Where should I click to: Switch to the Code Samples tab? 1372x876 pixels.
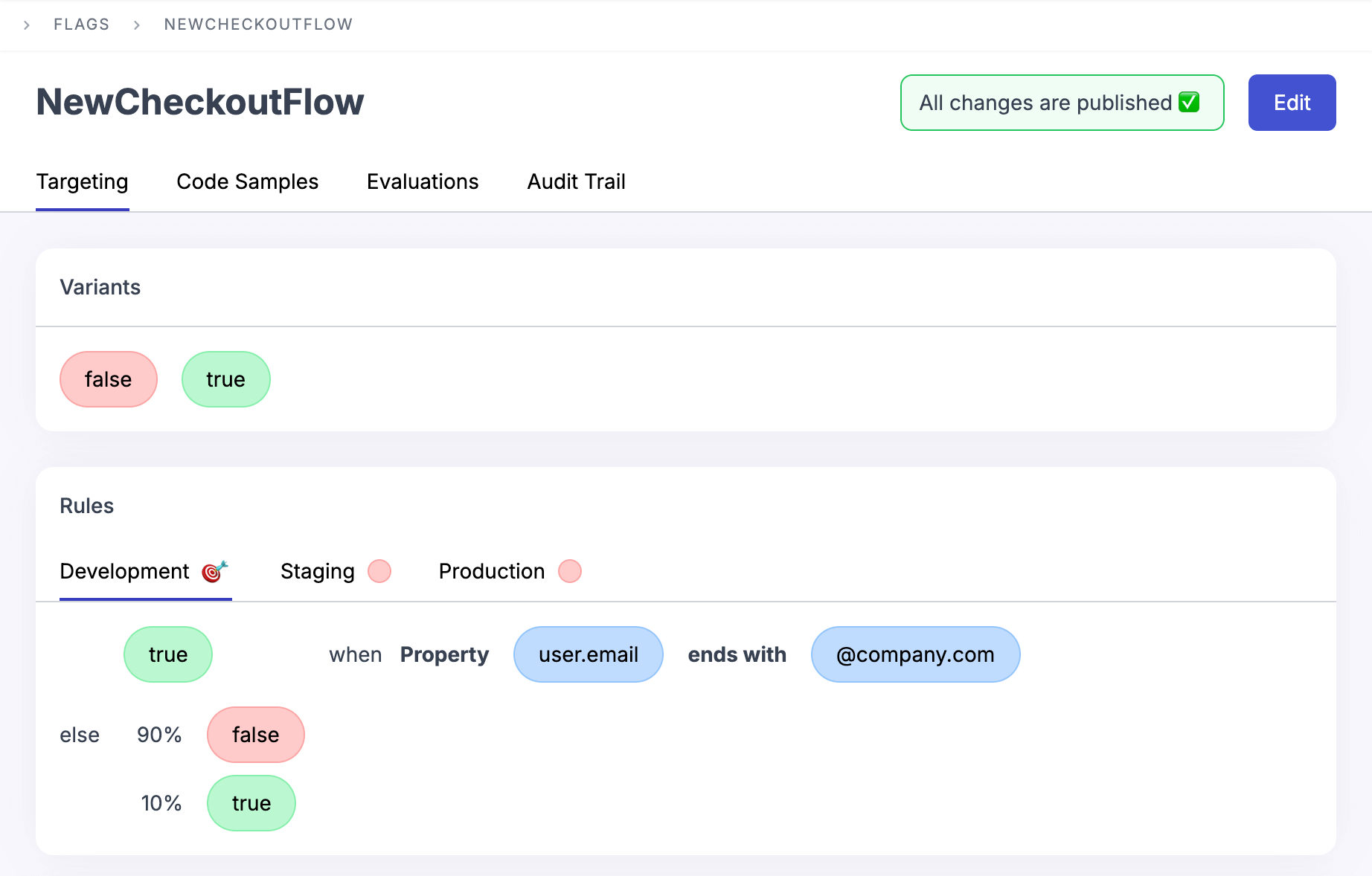click(x=247, y=181)
